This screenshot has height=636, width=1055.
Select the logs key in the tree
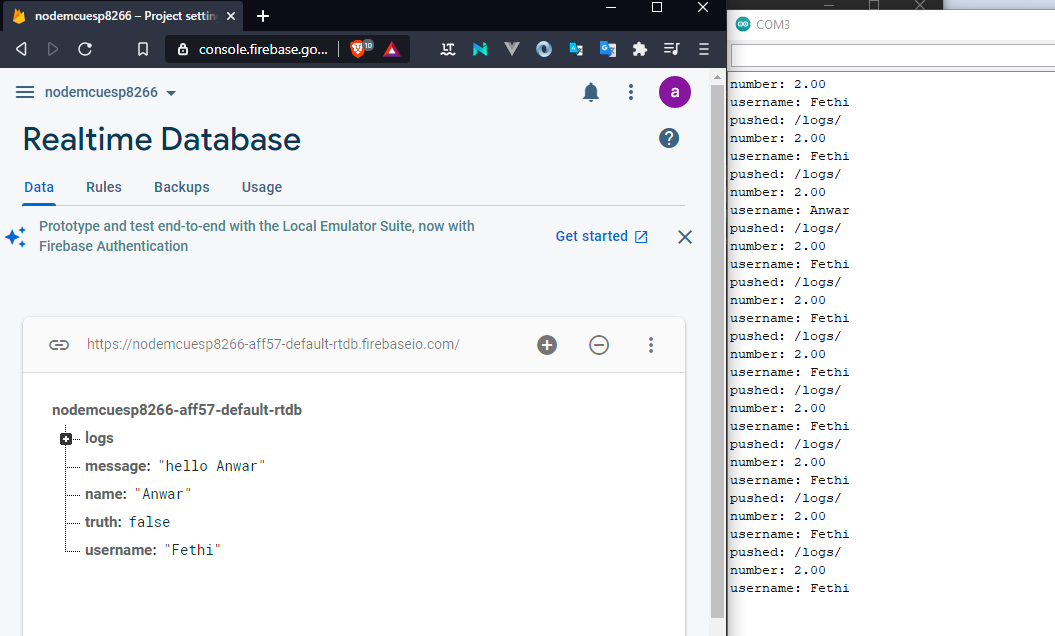click(x=99, y=438)
